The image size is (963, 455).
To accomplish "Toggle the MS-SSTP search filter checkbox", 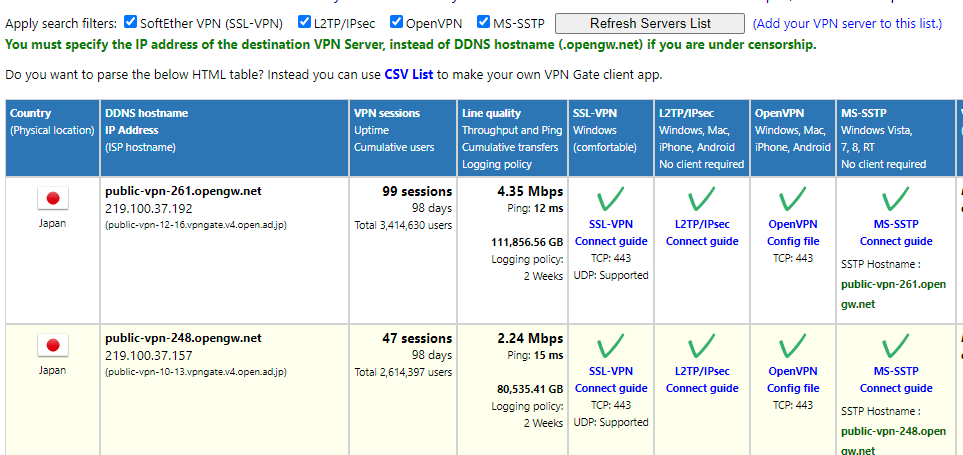I will [483, 22].
